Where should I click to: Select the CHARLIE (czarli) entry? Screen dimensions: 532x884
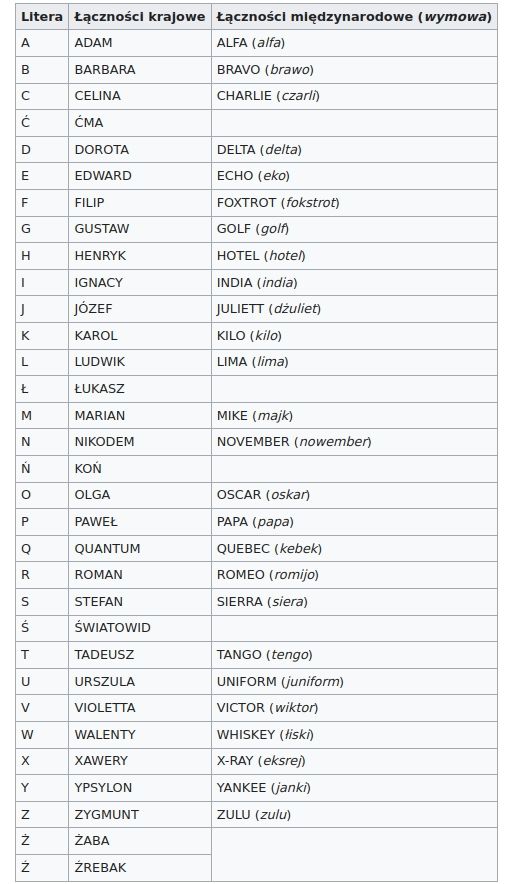[x=354, y=96]
